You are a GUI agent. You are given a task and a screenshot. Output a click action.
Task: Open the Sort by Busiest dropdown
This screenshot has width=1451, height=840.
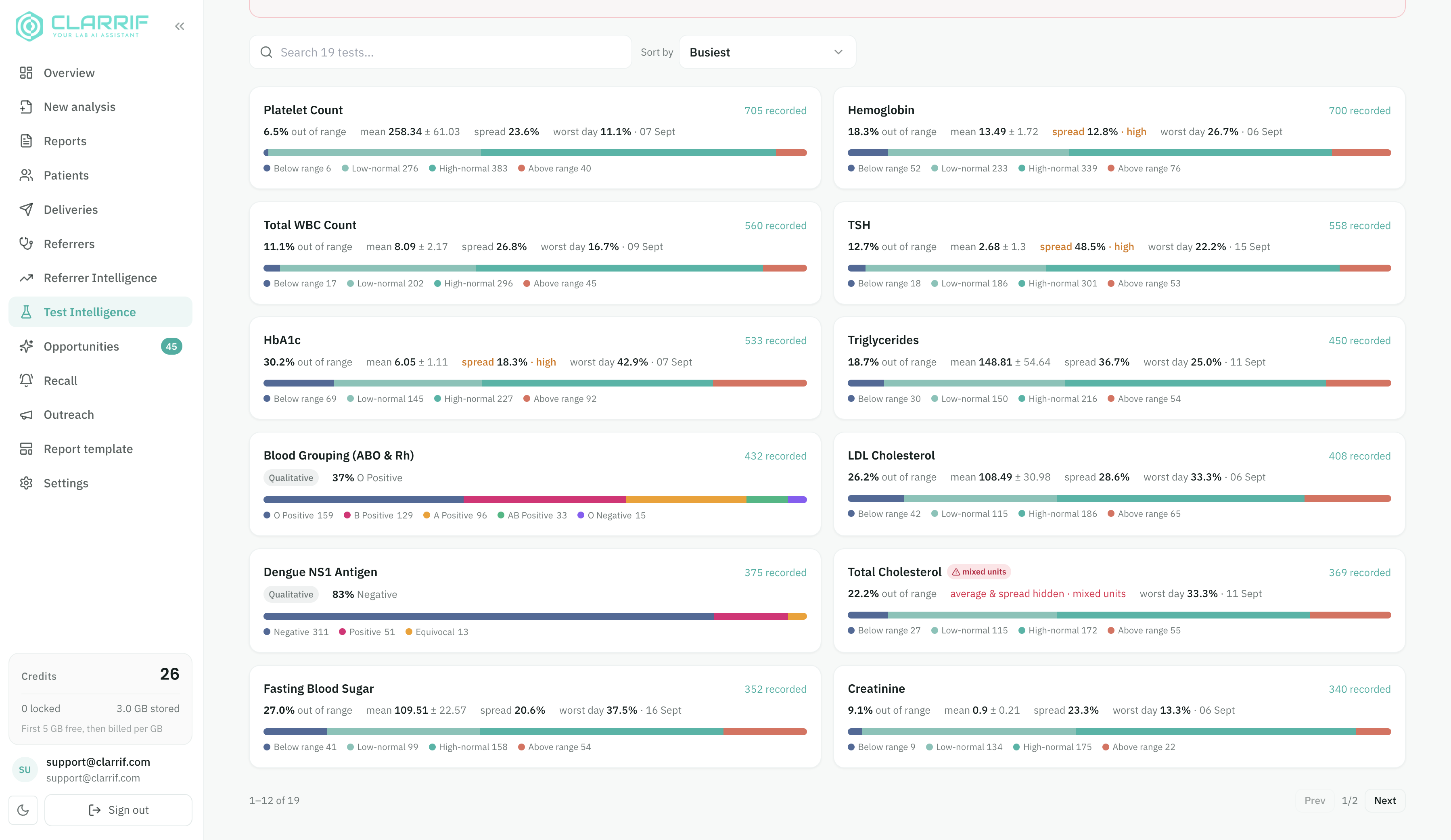[767, 52]
